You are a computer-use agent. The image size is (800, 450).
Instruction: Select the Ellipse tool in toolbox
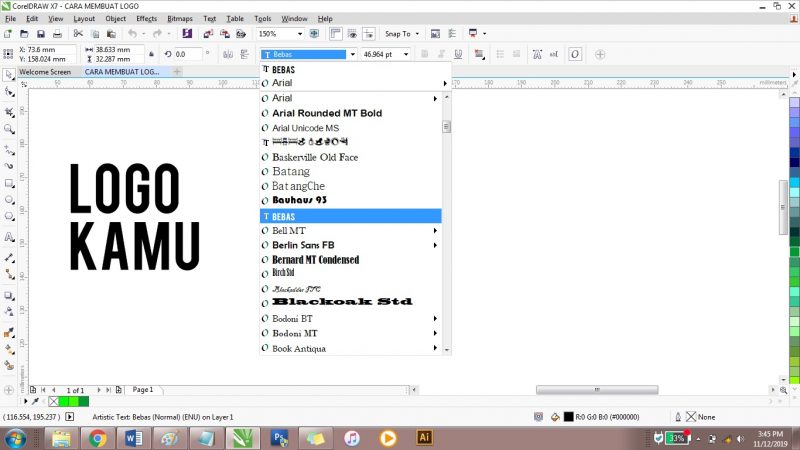9,200
